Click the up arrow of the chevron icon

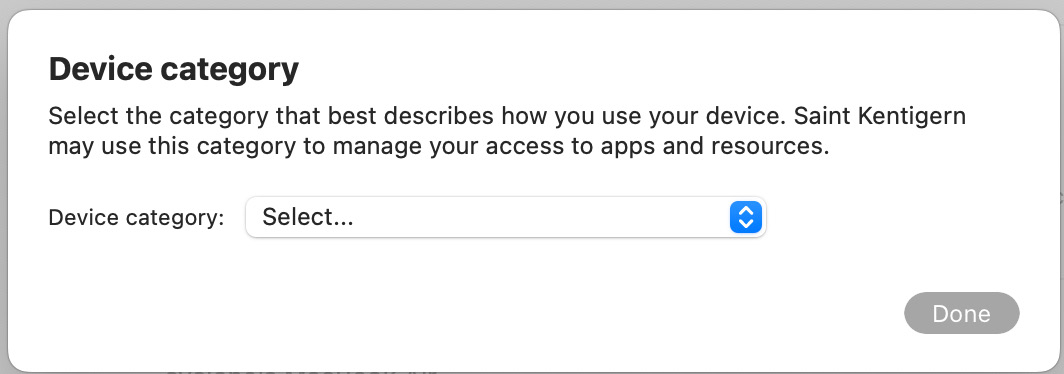click(x=746, y=210)
